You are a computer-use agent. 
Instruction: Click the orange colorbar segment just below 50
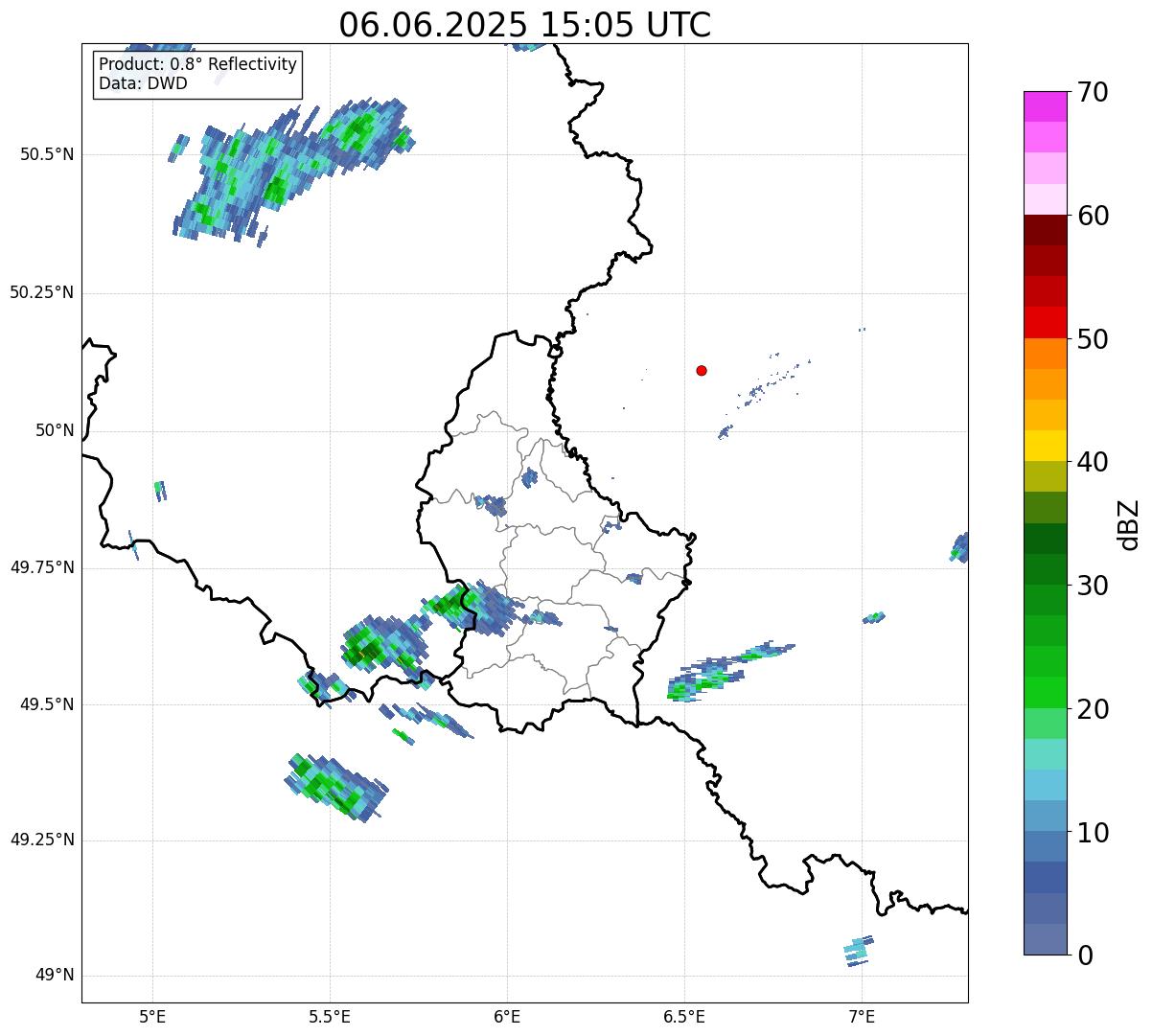pos(1046,354)
